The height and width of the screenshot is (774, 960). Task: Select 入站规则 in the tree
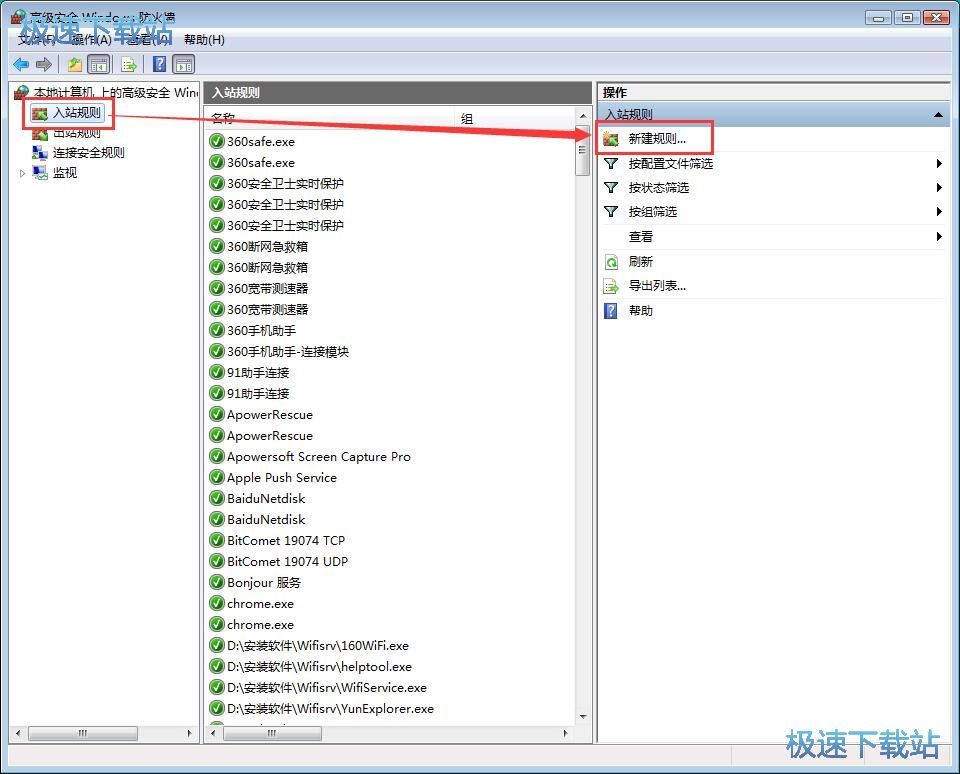(77, 113)
